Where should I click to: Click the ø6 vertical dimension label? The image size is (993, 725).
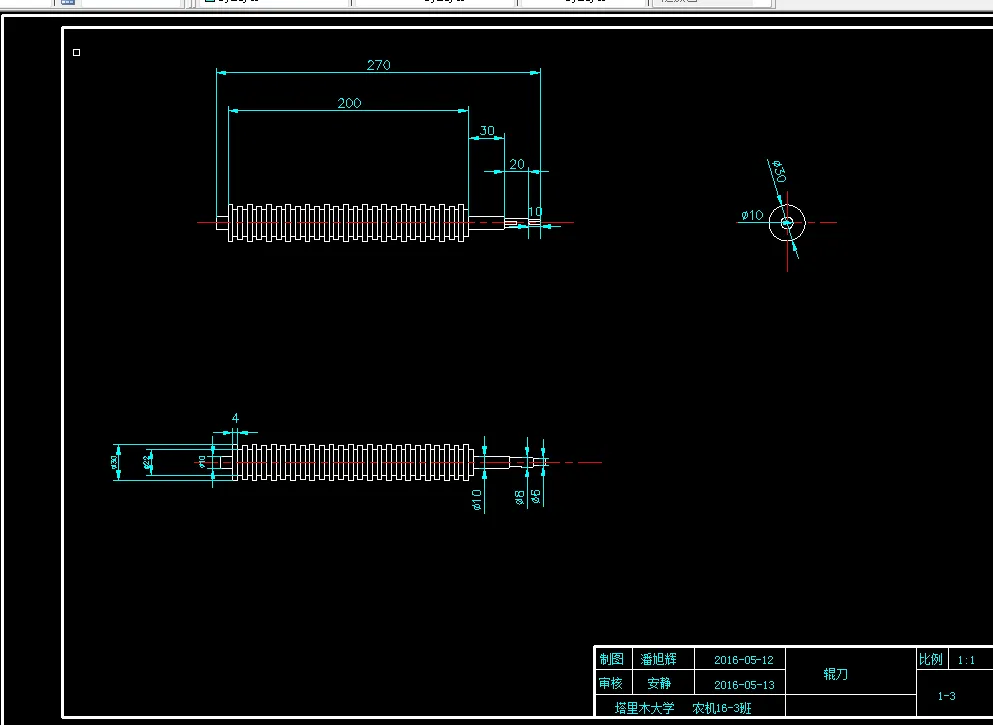click(536, 497)
